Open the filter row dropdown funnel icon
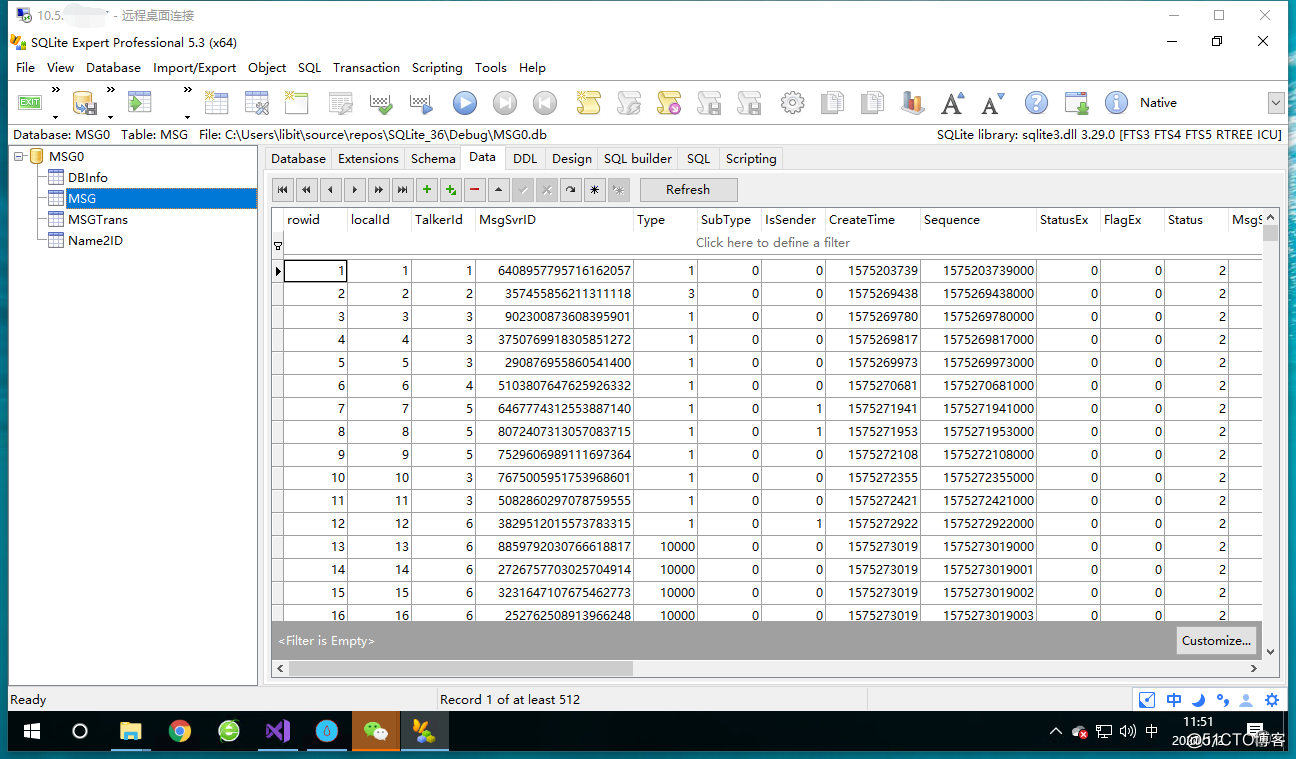The height and width of the screenshot is (759, 1296). [278, 245]
